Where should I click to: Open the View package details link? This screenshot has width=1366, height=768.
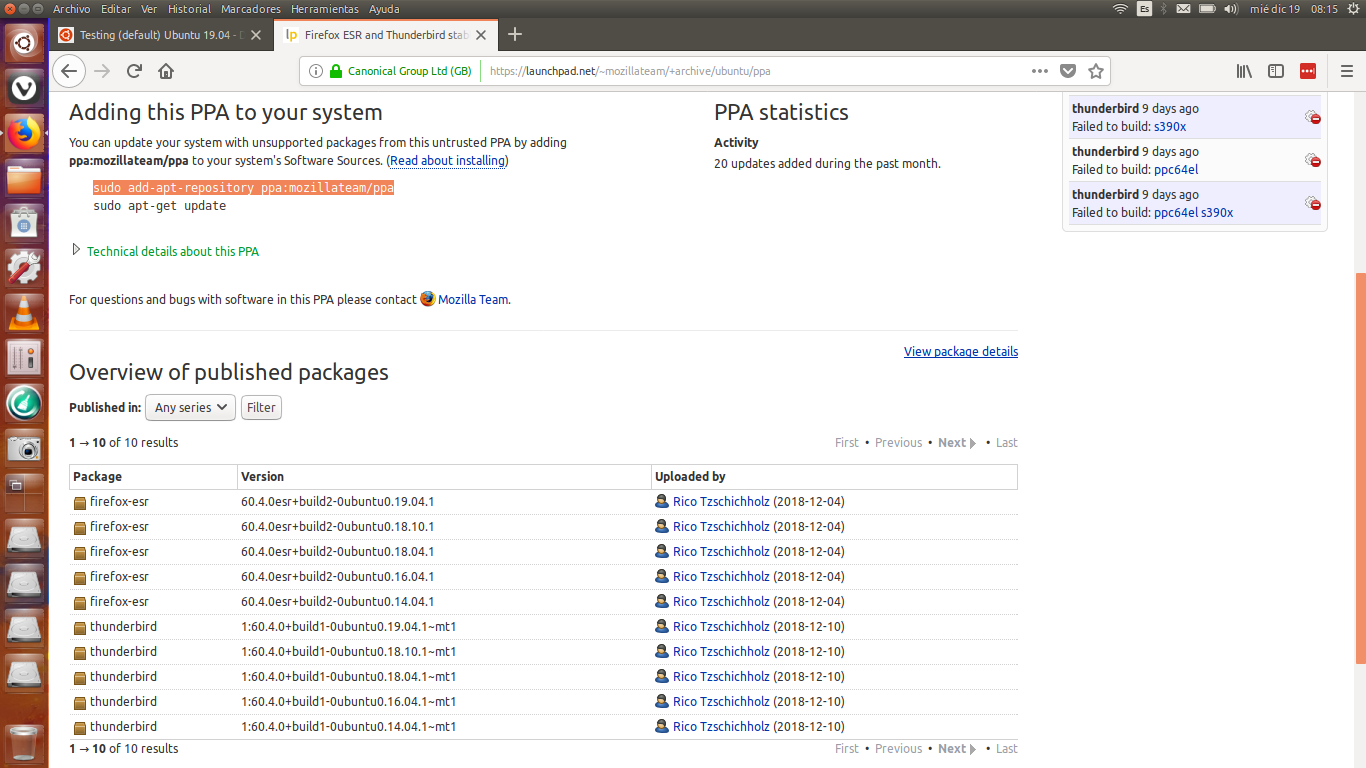960,352
